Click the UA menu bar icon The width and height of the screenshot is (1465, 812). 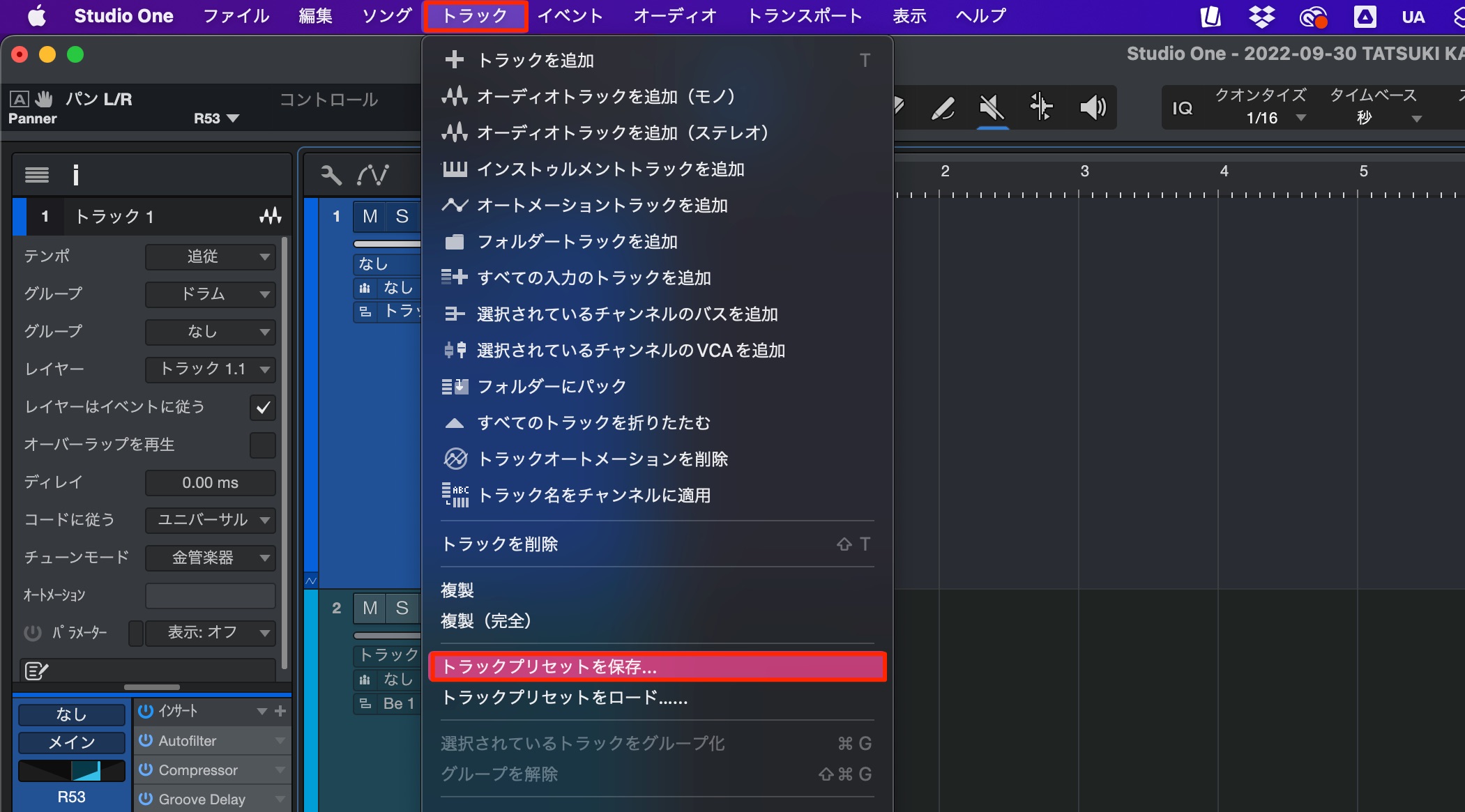1413,17
